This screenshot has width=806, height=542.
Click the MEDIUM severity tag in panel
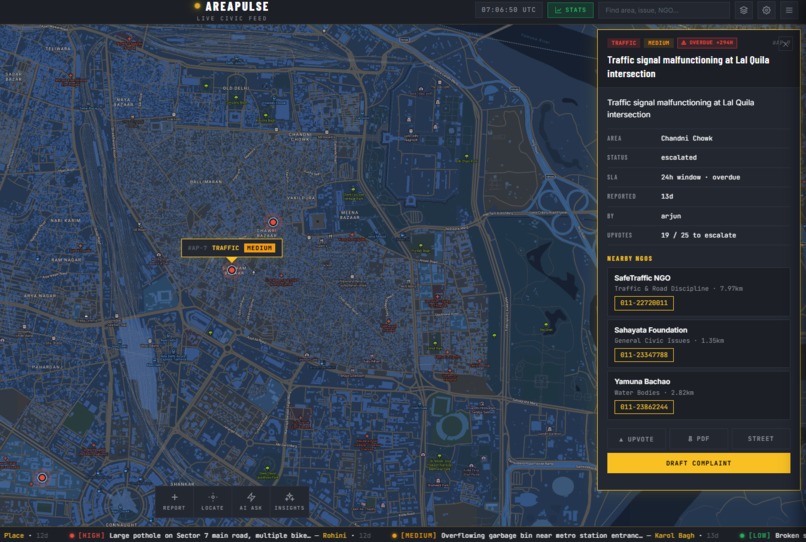(658, 43)
